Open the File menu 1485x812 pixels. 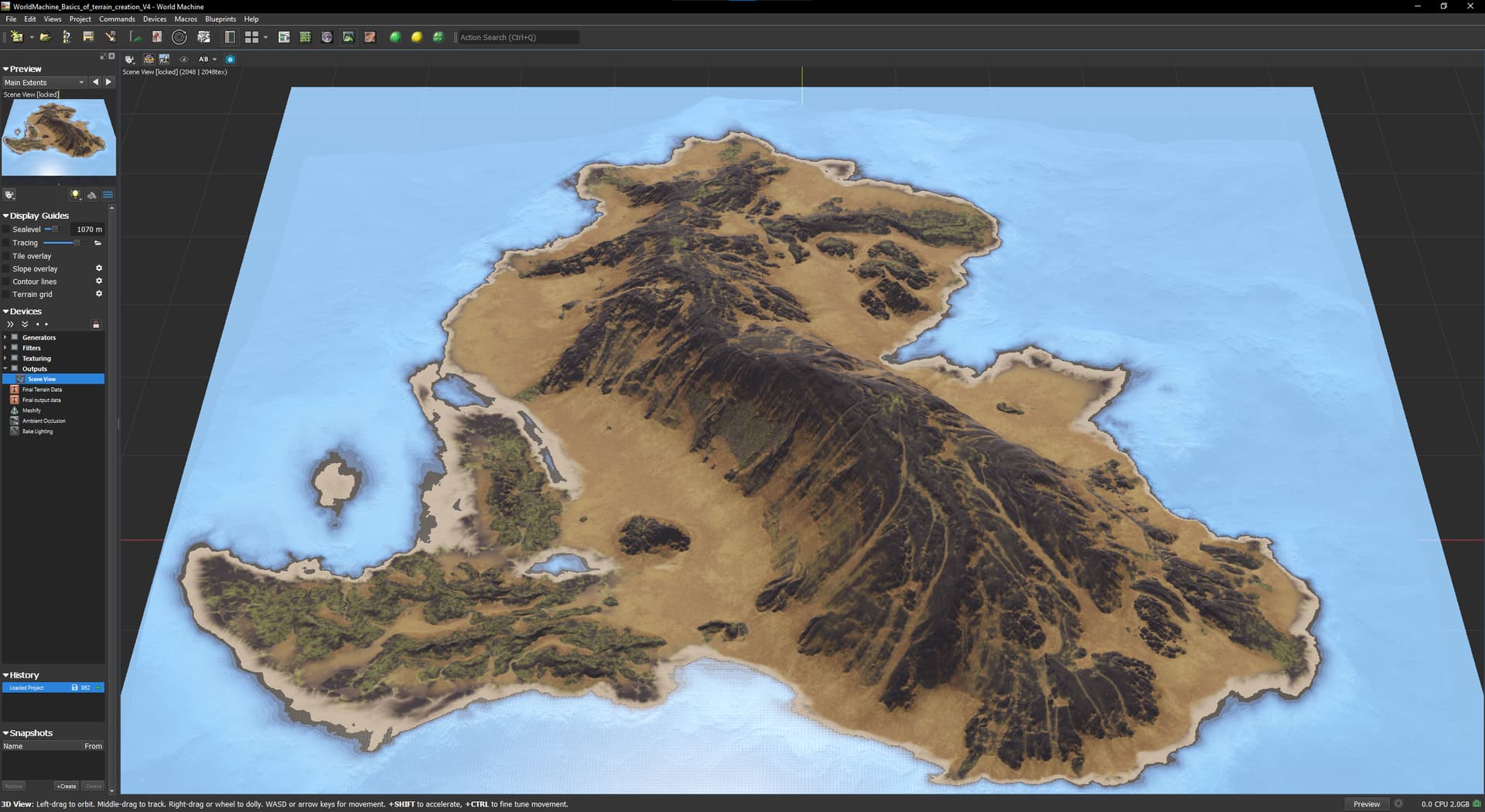[11, 19]
